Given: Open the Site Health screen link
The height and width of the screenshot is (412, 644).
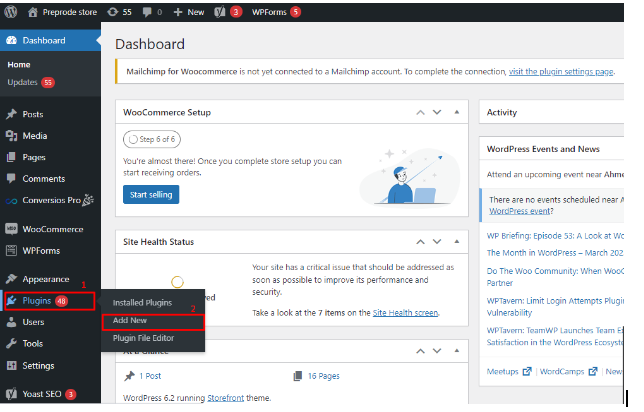Looking at the screenshot, I should pyautogui.click(x=405, y=313).
